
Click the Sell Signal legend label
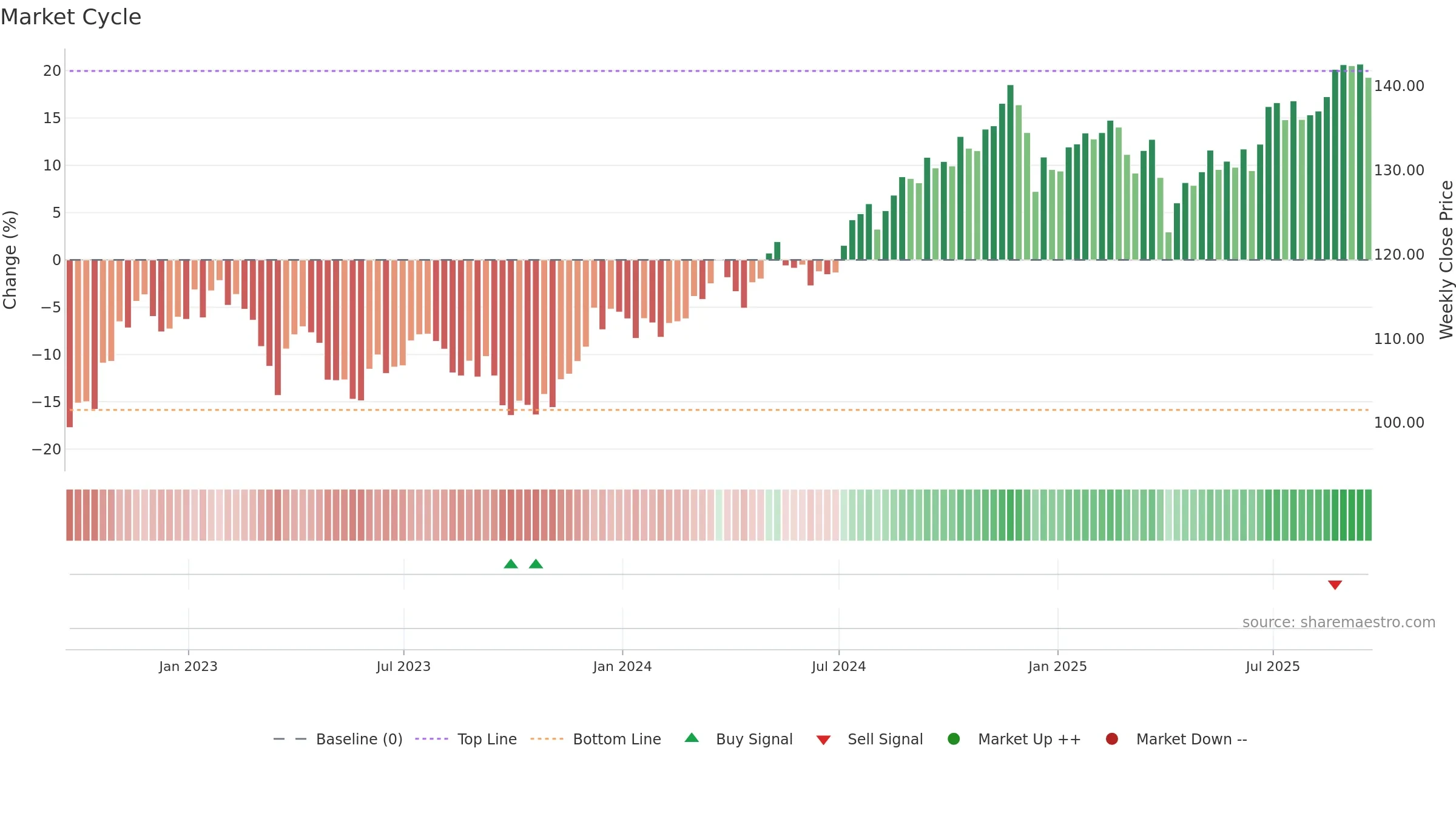885,739
